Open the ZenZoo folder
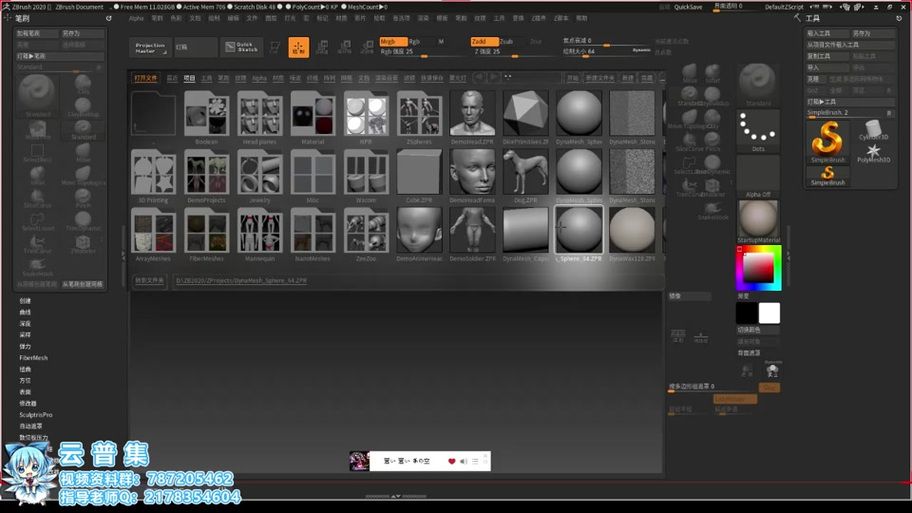The image size is (912, 513). click(366, 234)
